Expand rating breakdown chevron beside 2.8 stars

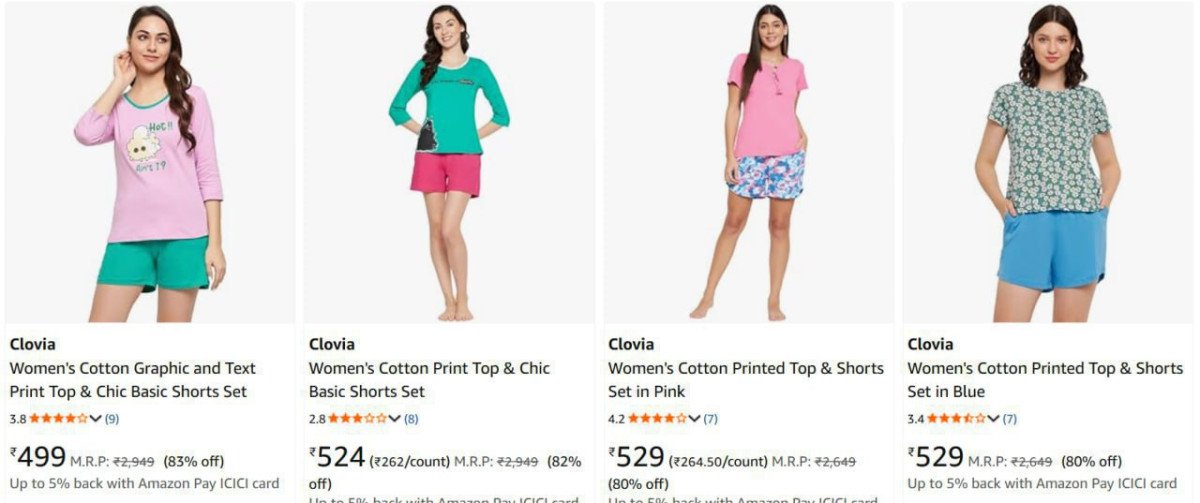point(395,418)
